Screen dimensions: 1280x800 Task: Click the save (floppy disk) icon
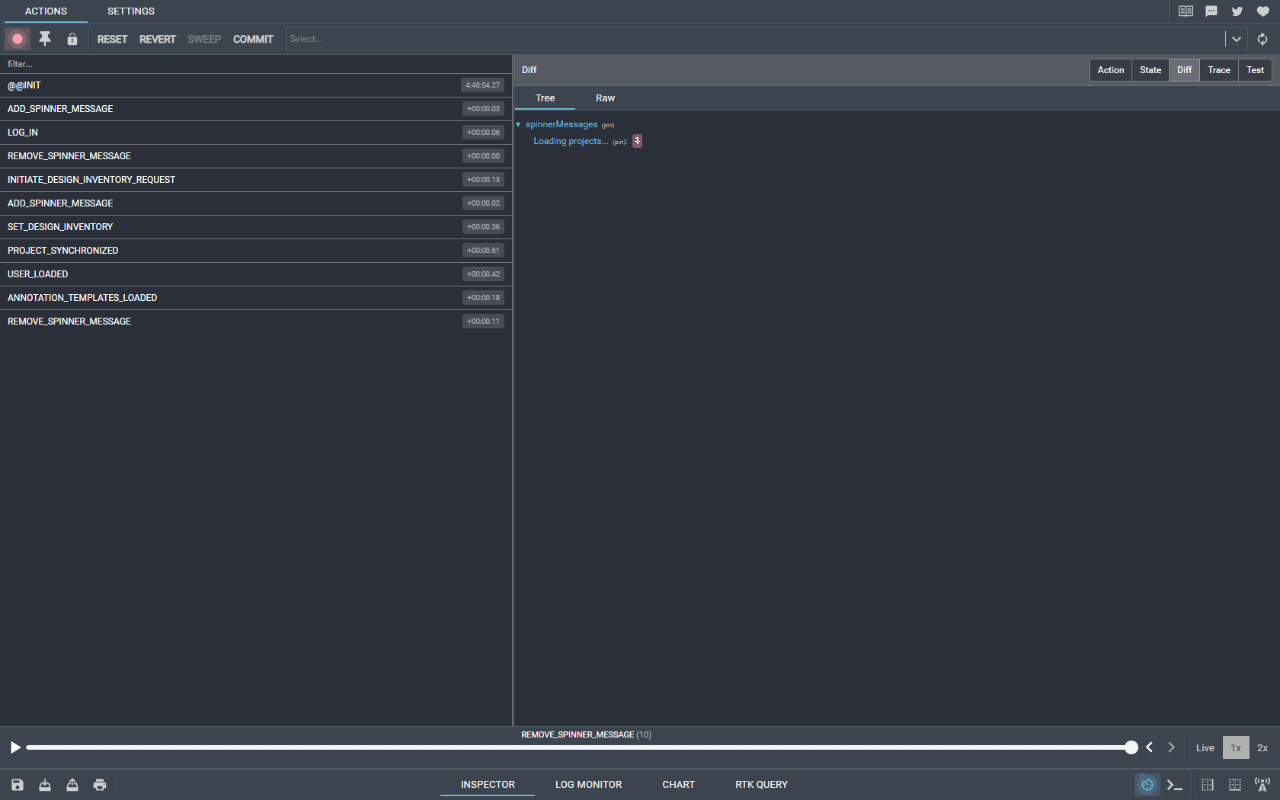(17, 785)
